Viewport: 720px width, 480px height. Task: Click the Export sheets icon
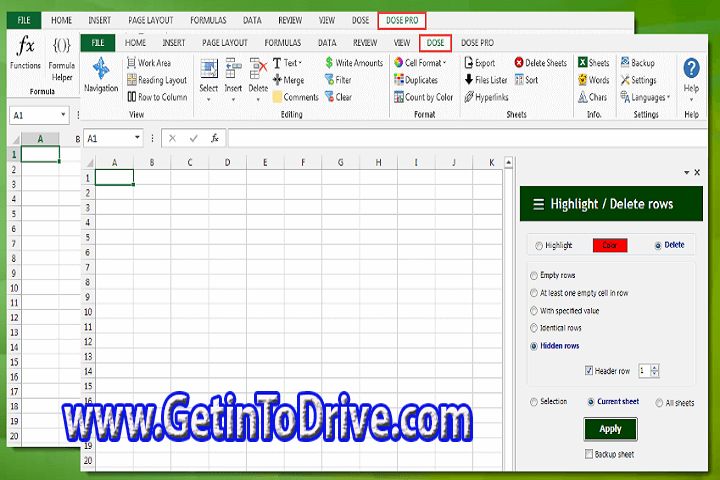click(x=468, y=62)
